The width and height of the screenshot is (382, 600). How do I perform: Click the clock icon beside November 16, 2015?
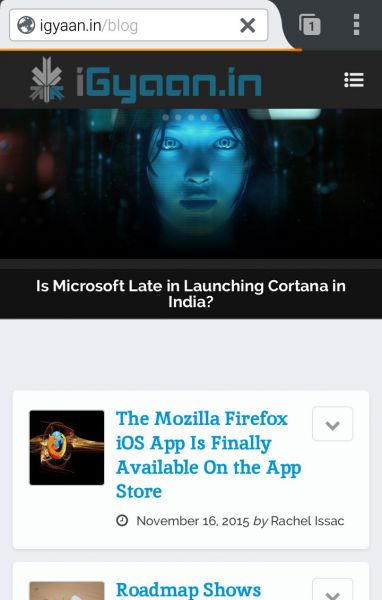pos(122,520)
